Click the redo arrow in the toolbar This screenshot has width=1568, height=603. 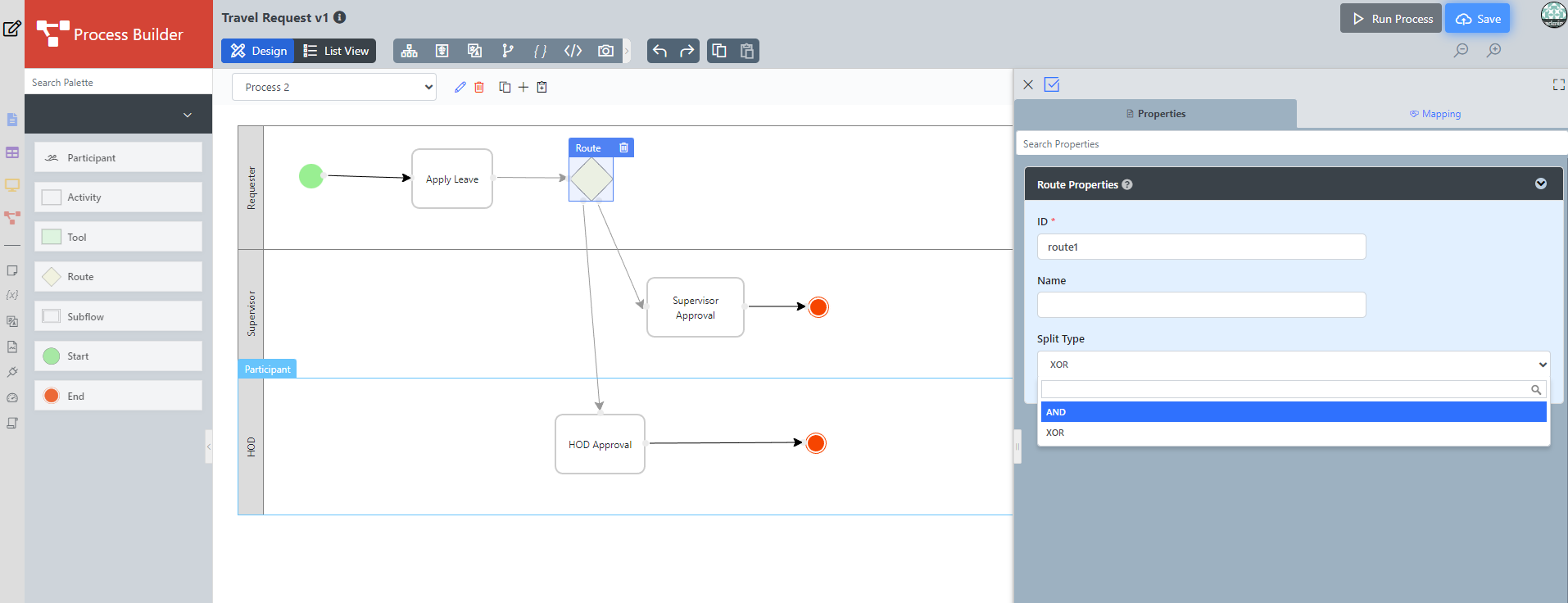coord(687,51)
